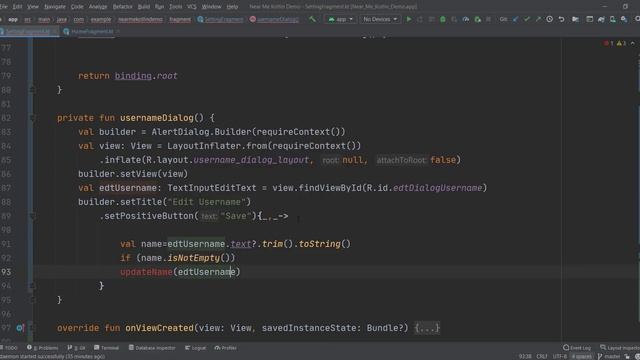This screenshot has width=640, height=360.
Task: Click the red error count indicator
Action: pyautogui.click(x=609, y=43)
